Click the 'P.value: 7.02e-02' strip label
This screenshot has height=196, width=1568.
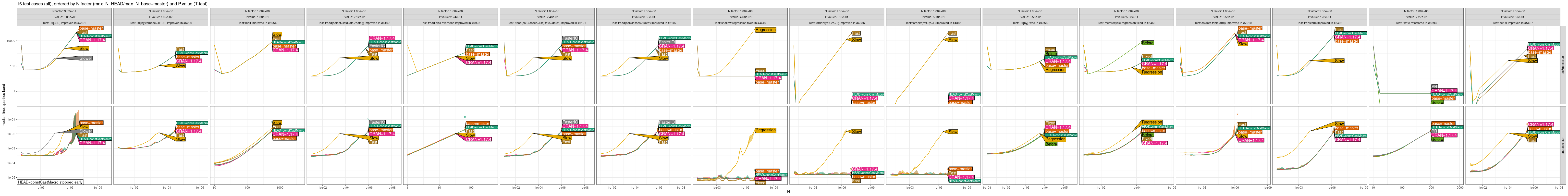161,17
